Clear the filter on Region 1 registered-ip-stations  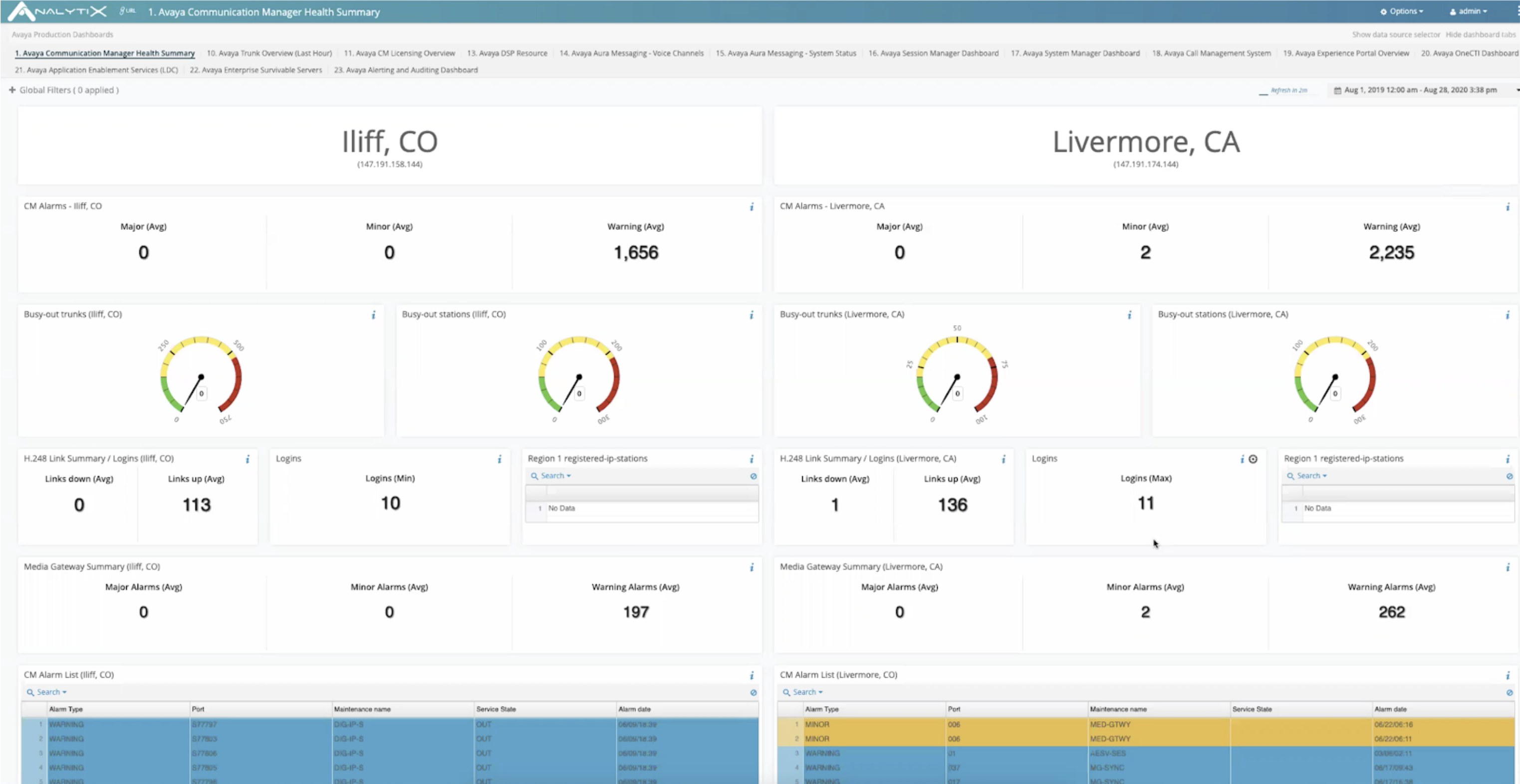click(x=754, y=476)
